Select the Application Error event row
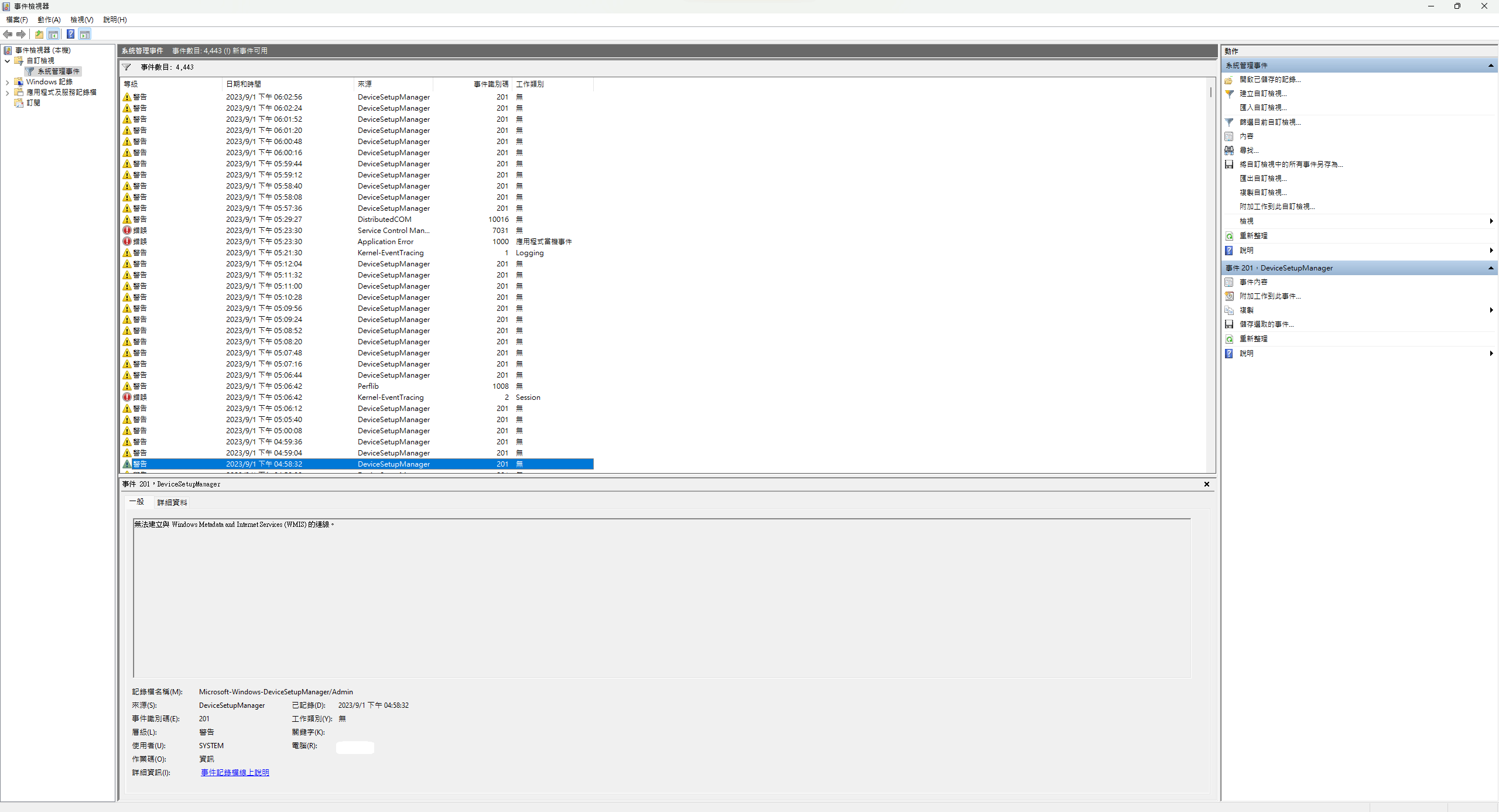Screen dimensions: 1499x812 tap(385, 242)
